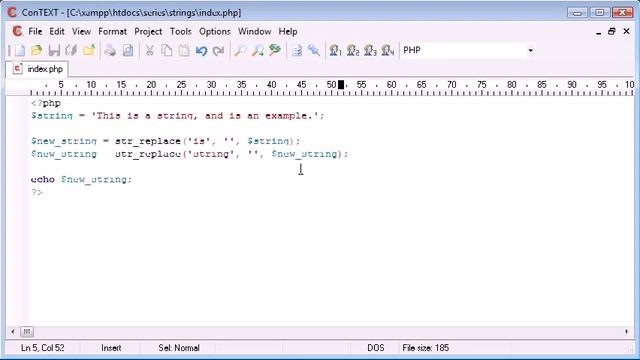The width and height of the screenshot is (640, 360).
Task: Open the Options menu
Action: (215, 31)
